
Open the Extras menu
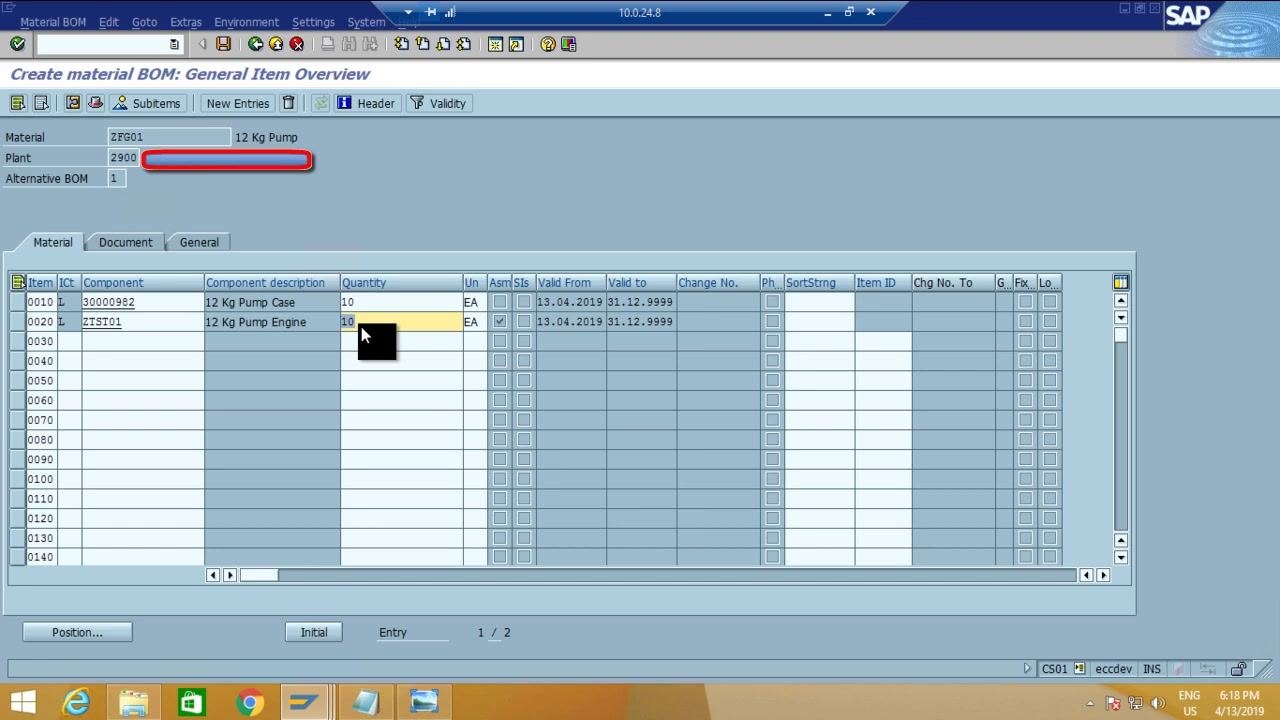tap(186, 22)
